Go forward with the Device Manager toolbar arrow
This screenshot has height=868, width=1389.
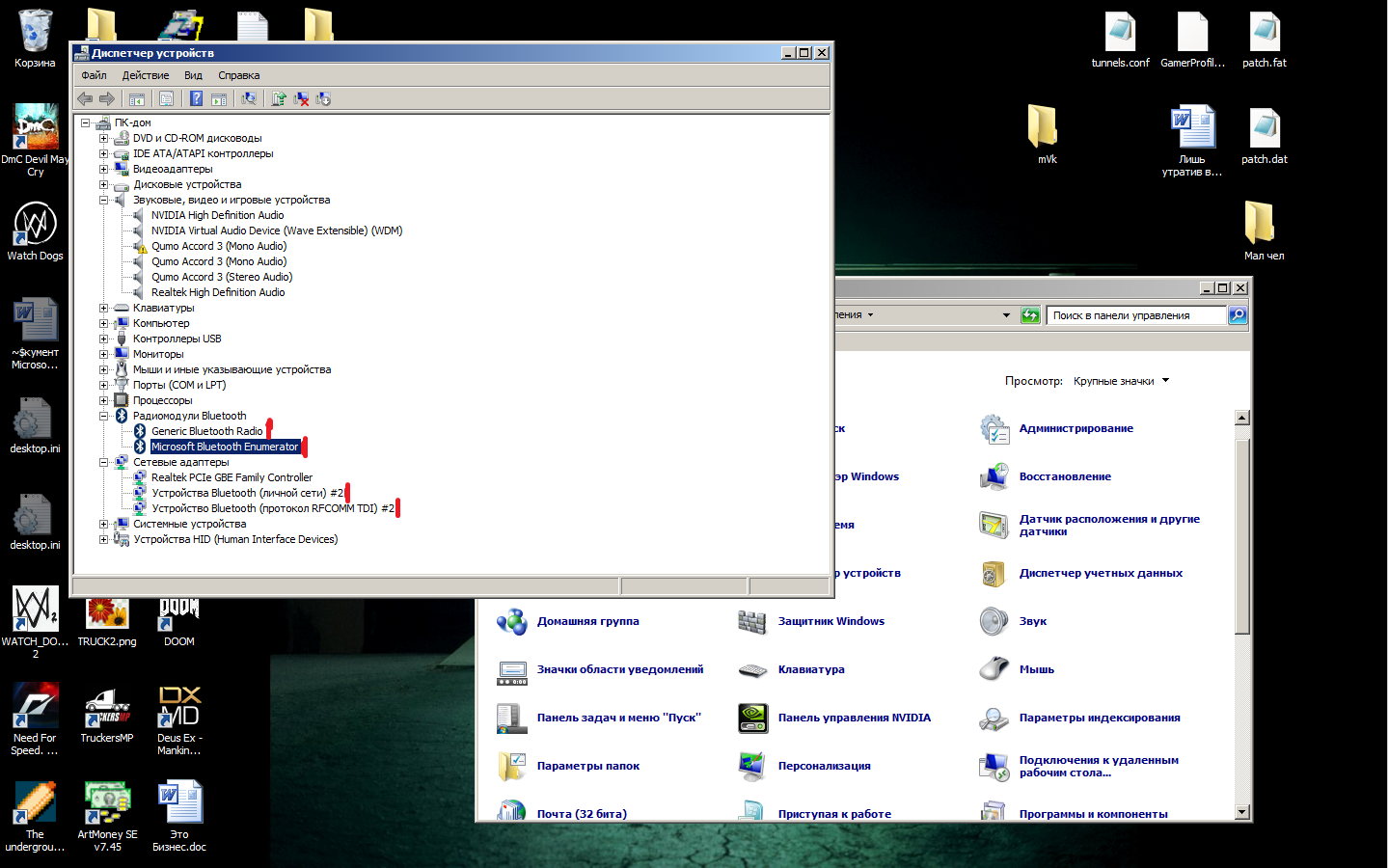coord(107,98)
